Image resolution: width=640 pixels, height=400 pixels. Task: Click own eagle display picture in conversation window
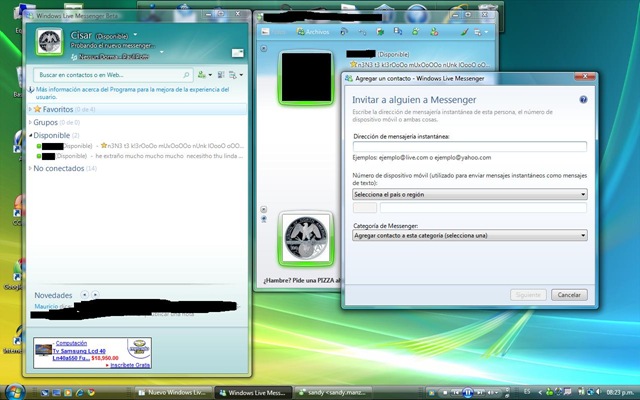pyautogui.click(x=306, y=239)
